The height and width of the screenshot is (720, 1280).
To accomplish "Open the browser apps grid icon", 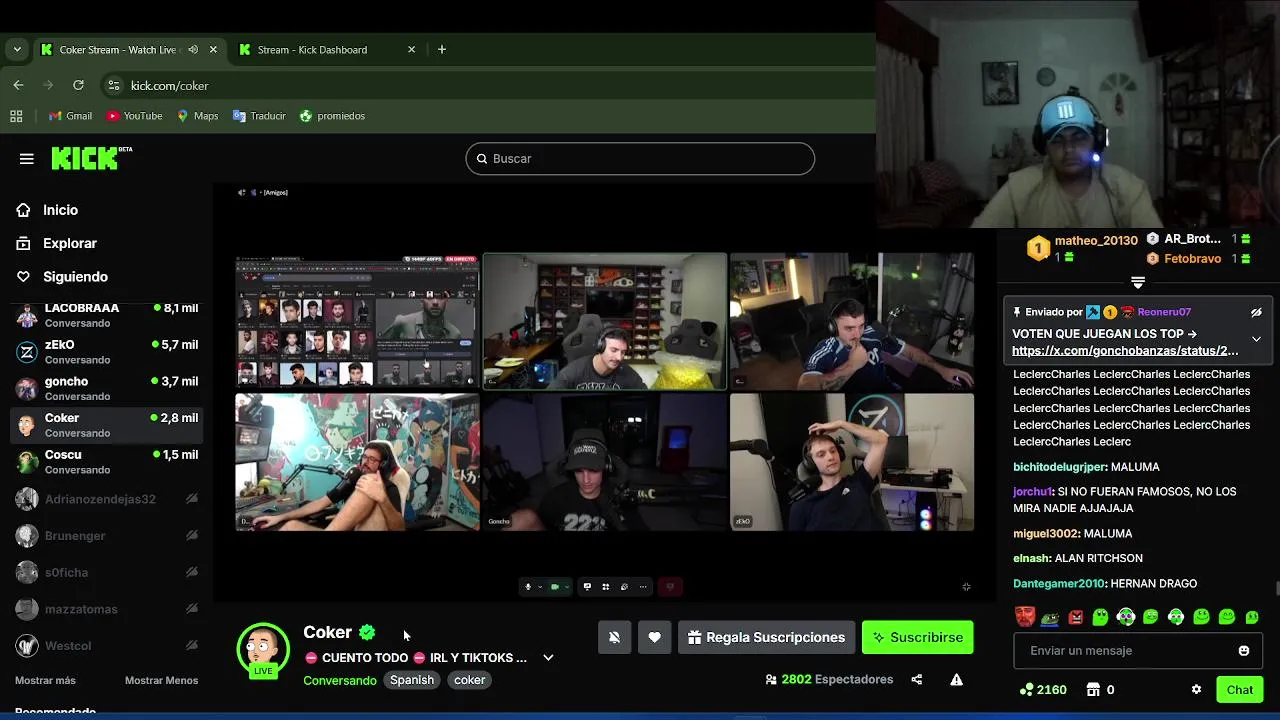I will coord(16,116).
